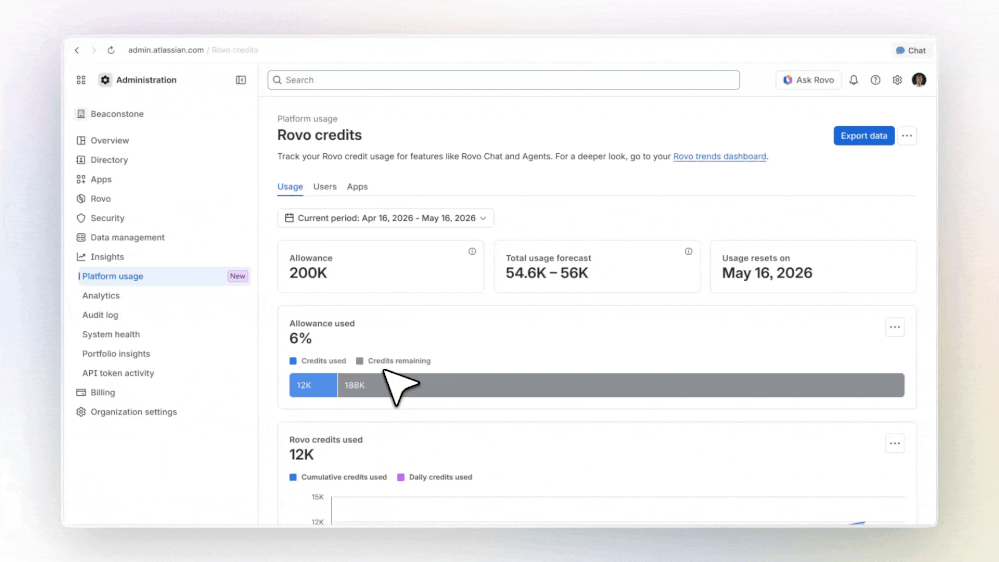Click the Allowance info icon
Screen dimensions: 999x562
(472, 252)
